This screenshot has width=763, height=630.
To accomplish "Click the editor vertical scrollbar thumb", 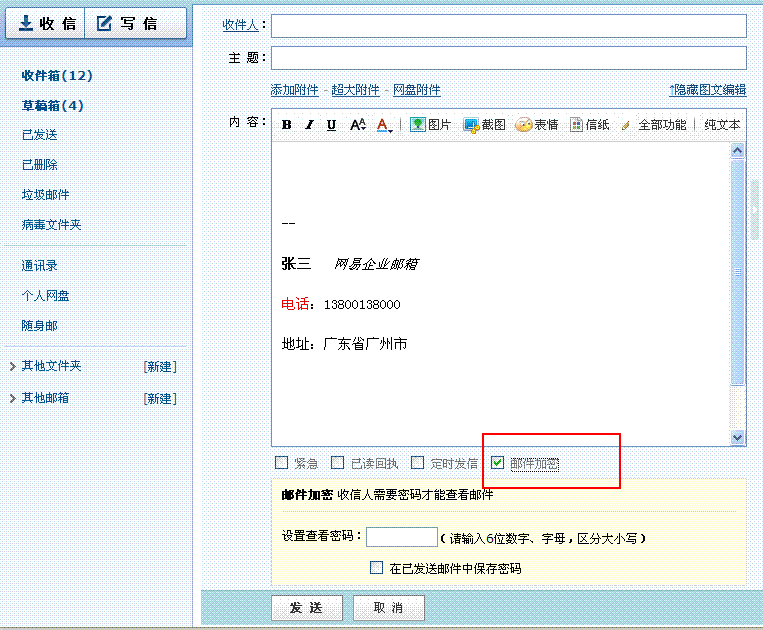I will (738, 272).
